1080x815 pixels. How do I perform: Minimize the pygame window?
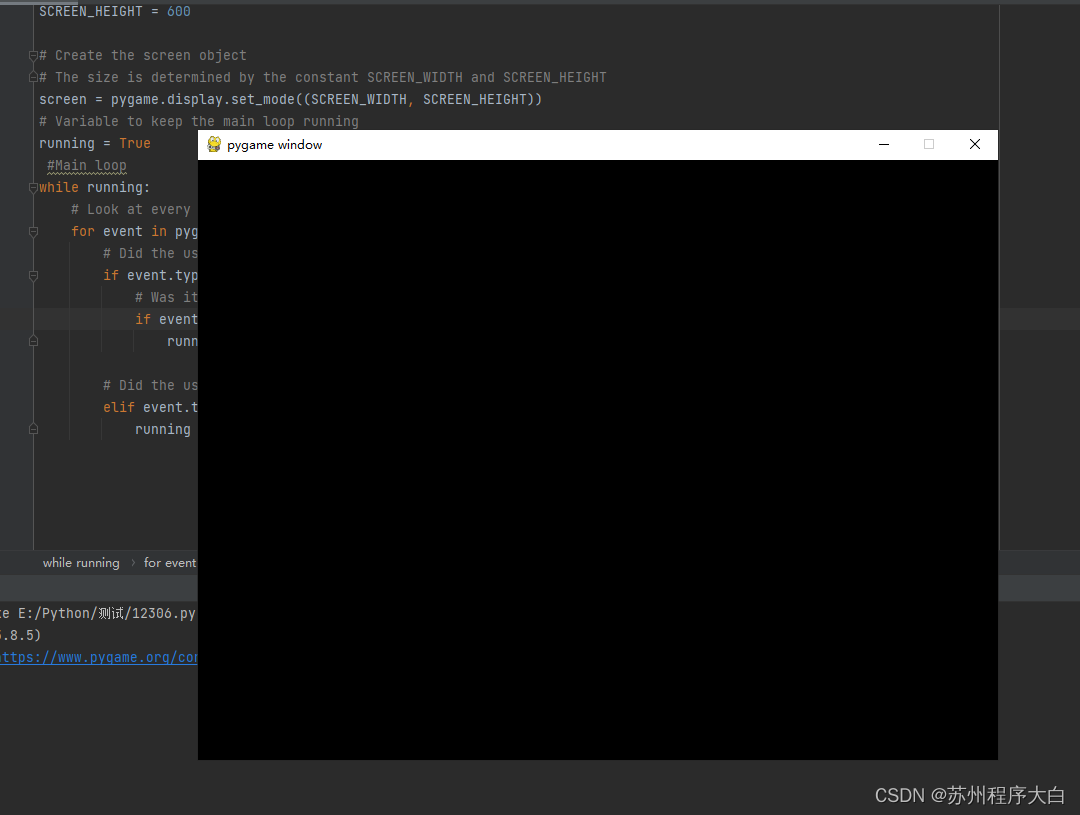[x=884, y=144]
